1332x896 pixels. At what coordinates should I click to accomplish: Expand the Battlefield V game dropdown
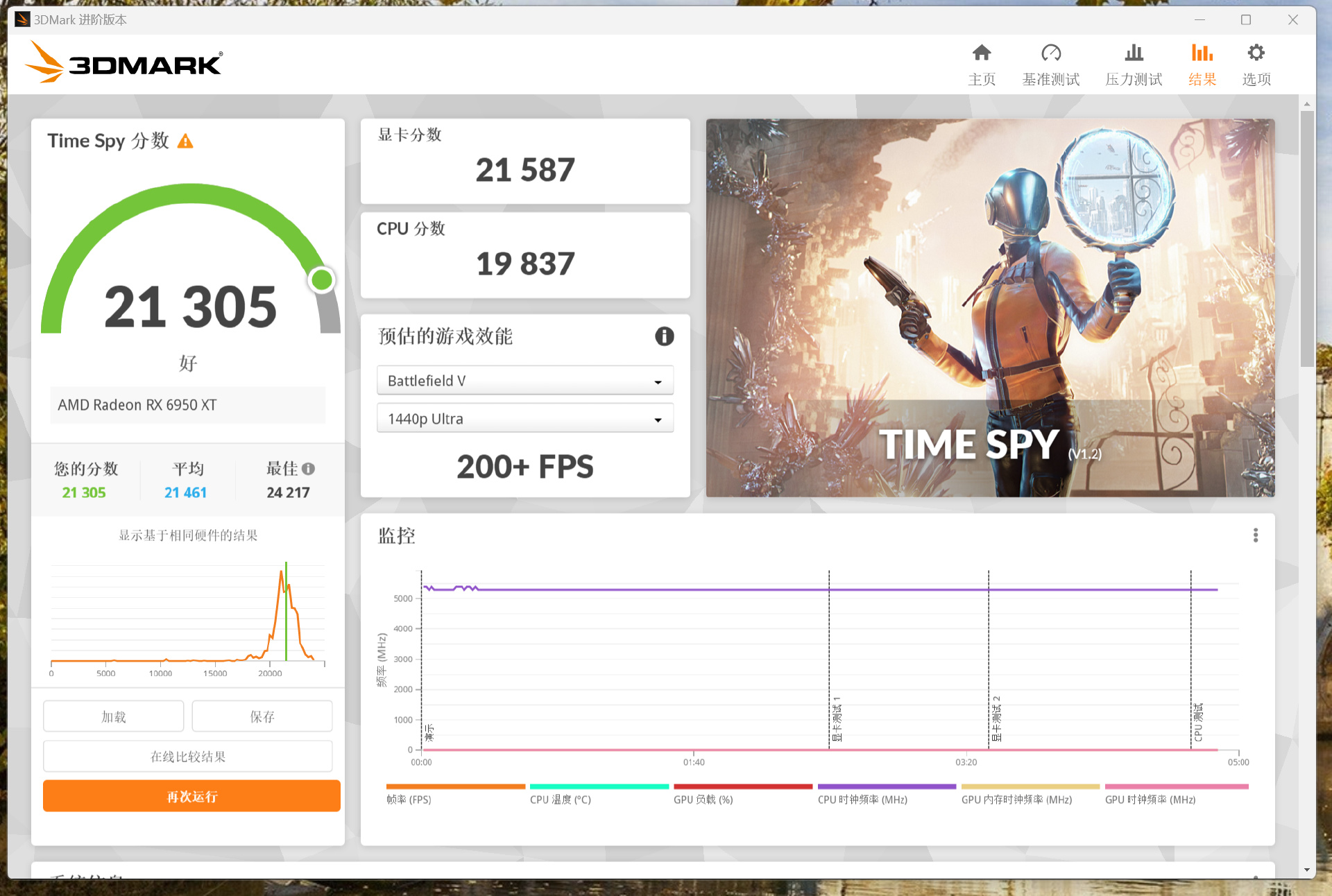[x=524, y=381]
